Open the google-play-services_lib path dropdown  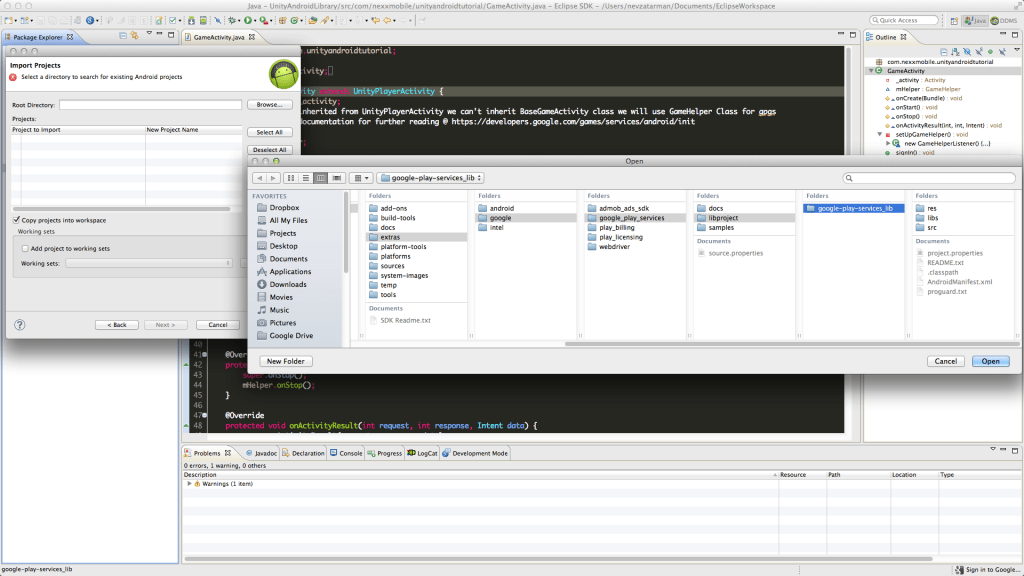pyautogui.click(x=431, y=178)
